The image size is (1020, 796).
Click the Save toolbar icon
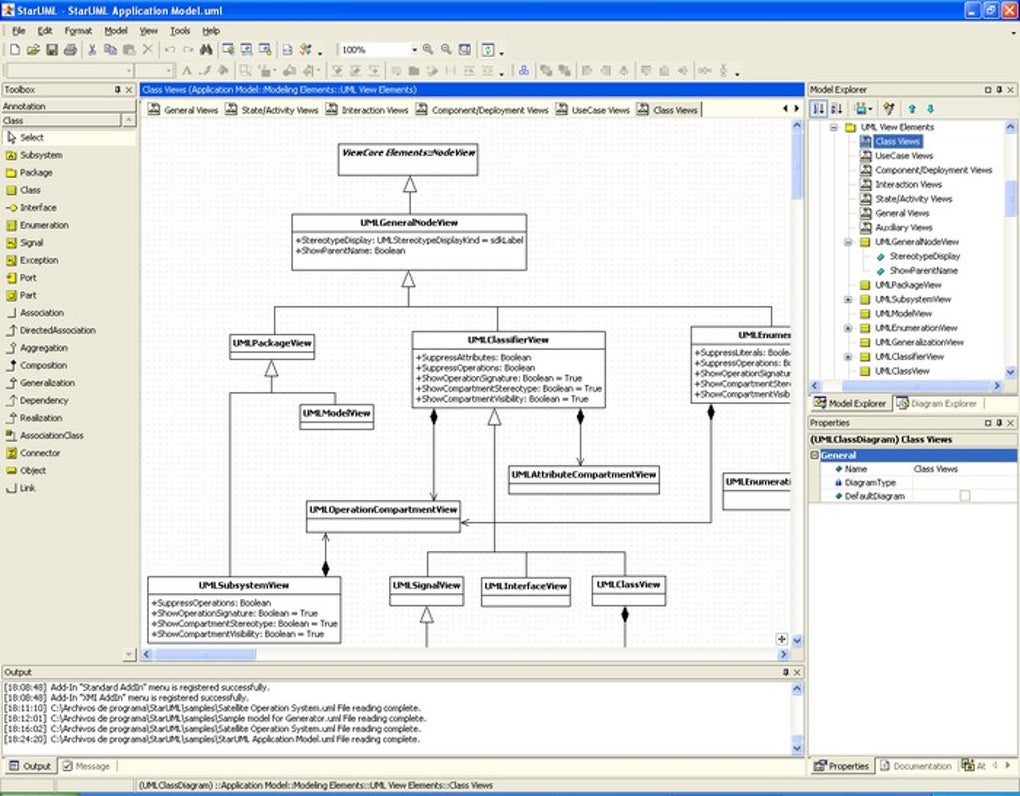tap(51, 49)
